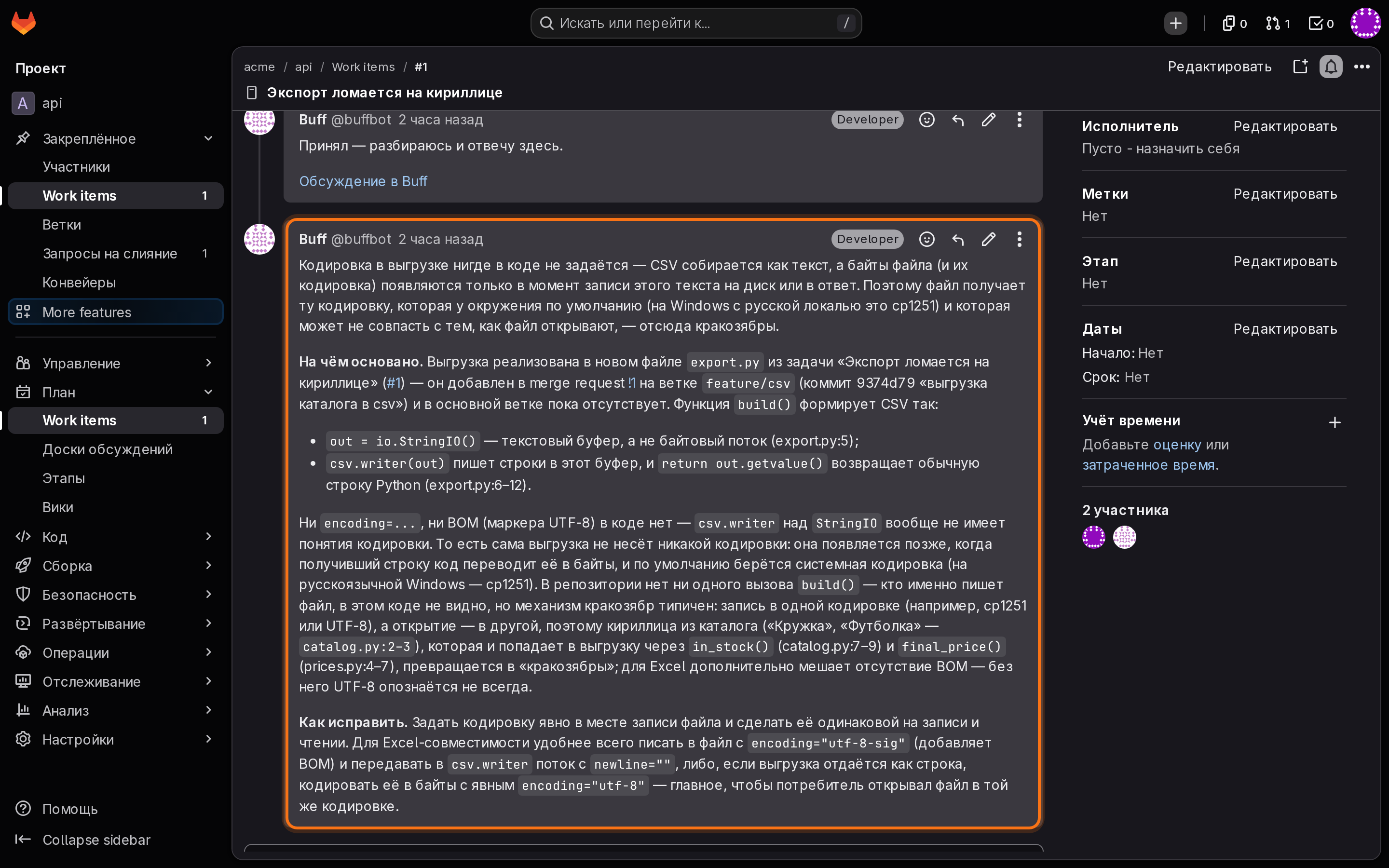Open Помощь in the sidebar
Viewport: 1389px width, 868px height.
click(116, 809)
